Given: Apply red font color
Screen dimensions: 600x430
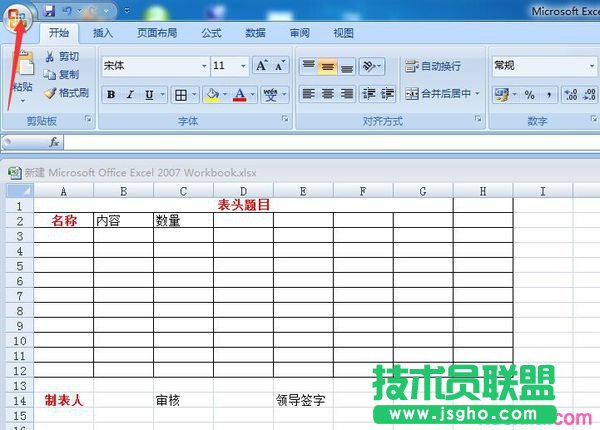Looking at the screenshot, I should coord(240,95).
